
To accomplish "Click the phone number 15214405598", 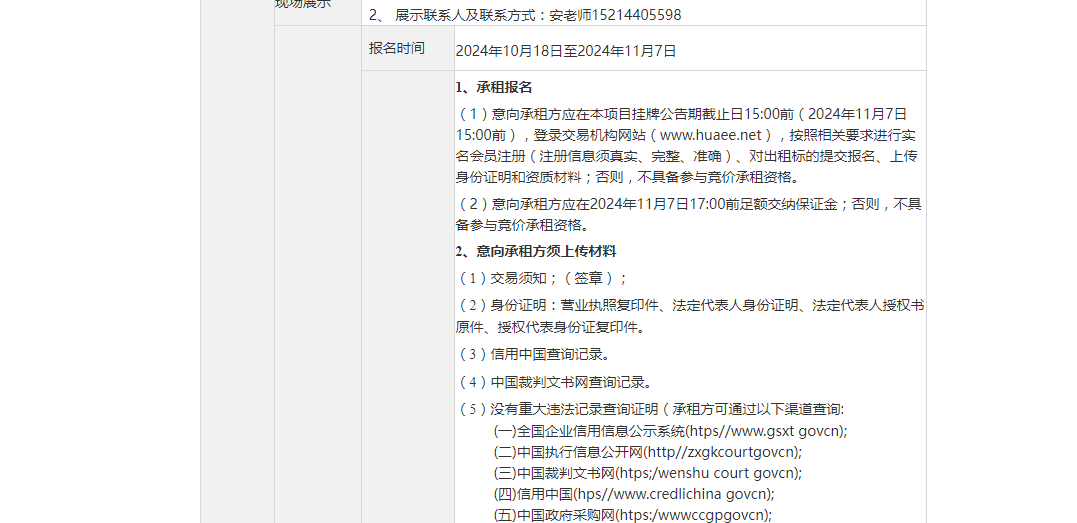I will 629,15.
